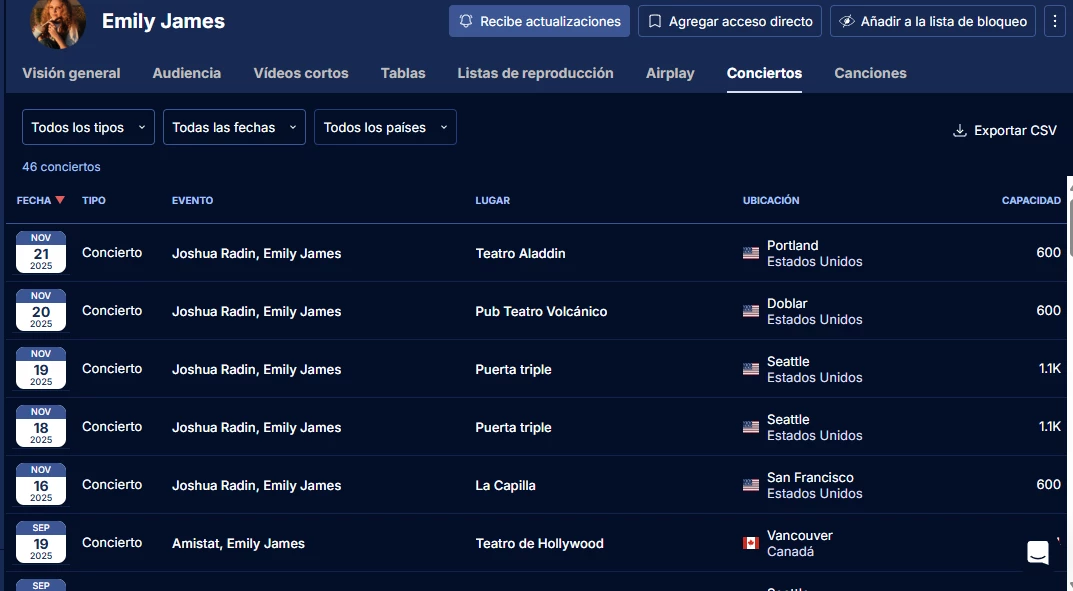
Task: Click the UBICACIÓN column header
Action: 771,200
